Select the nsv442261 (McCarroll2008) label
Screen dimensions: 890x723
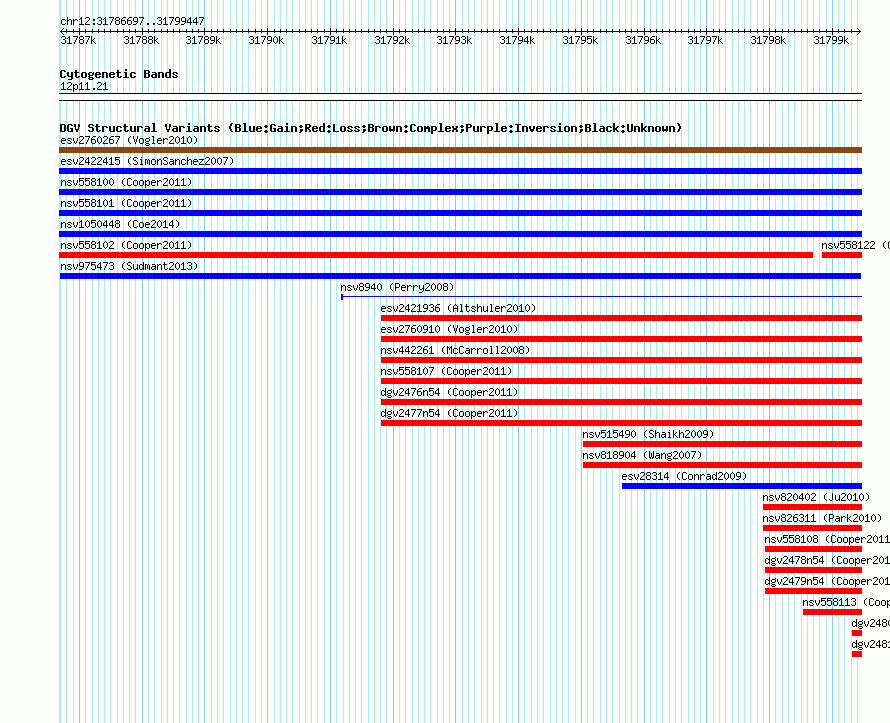[455, 350]
